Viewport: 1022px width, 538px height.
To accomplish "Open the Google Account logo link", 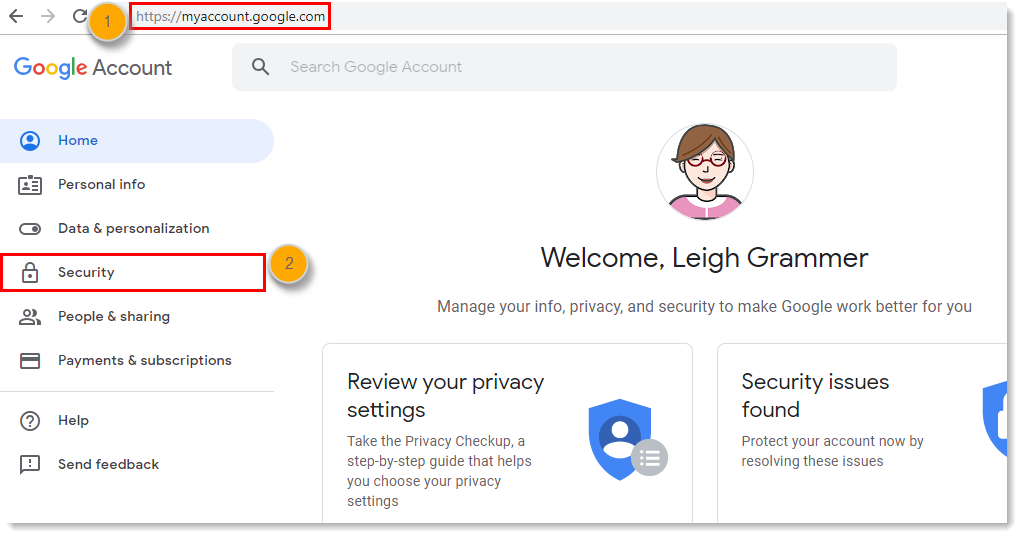I will (x=93, y=67).
